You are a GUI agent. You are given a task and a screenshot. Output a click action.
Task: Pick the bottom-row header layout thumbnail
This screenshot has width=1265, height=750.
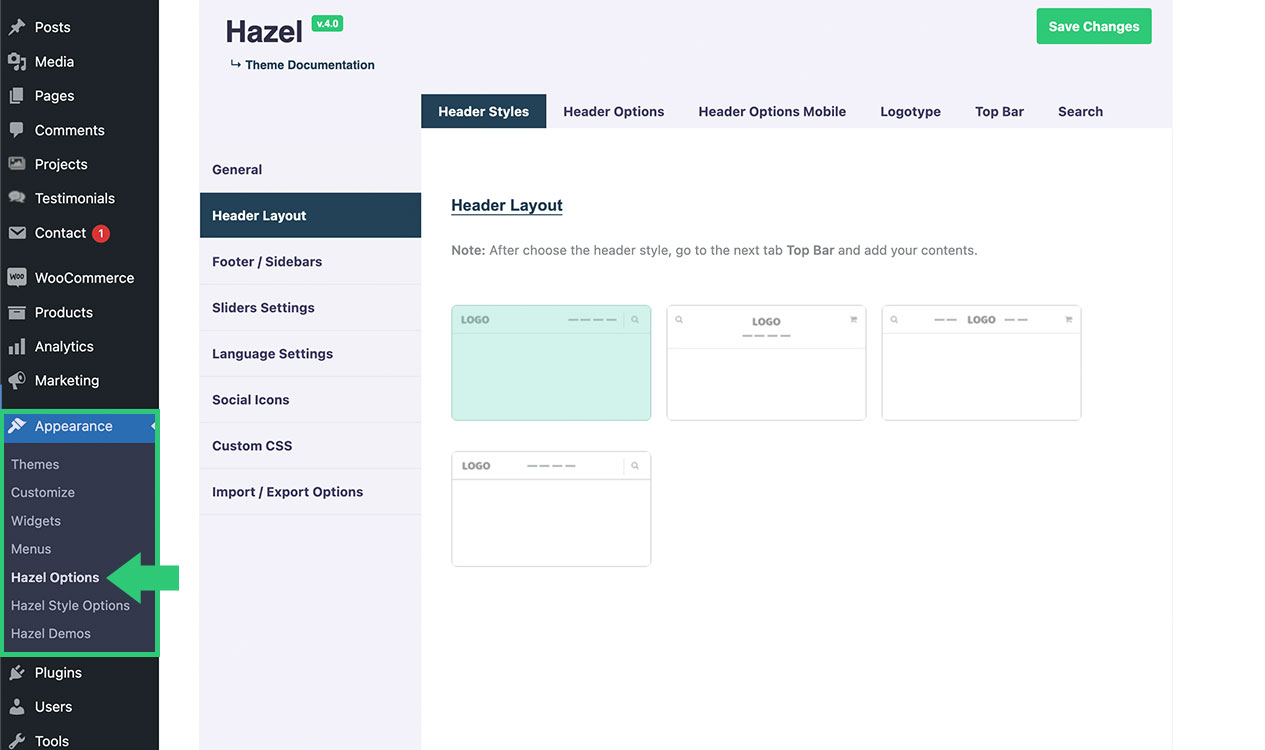tap(551, 509)
